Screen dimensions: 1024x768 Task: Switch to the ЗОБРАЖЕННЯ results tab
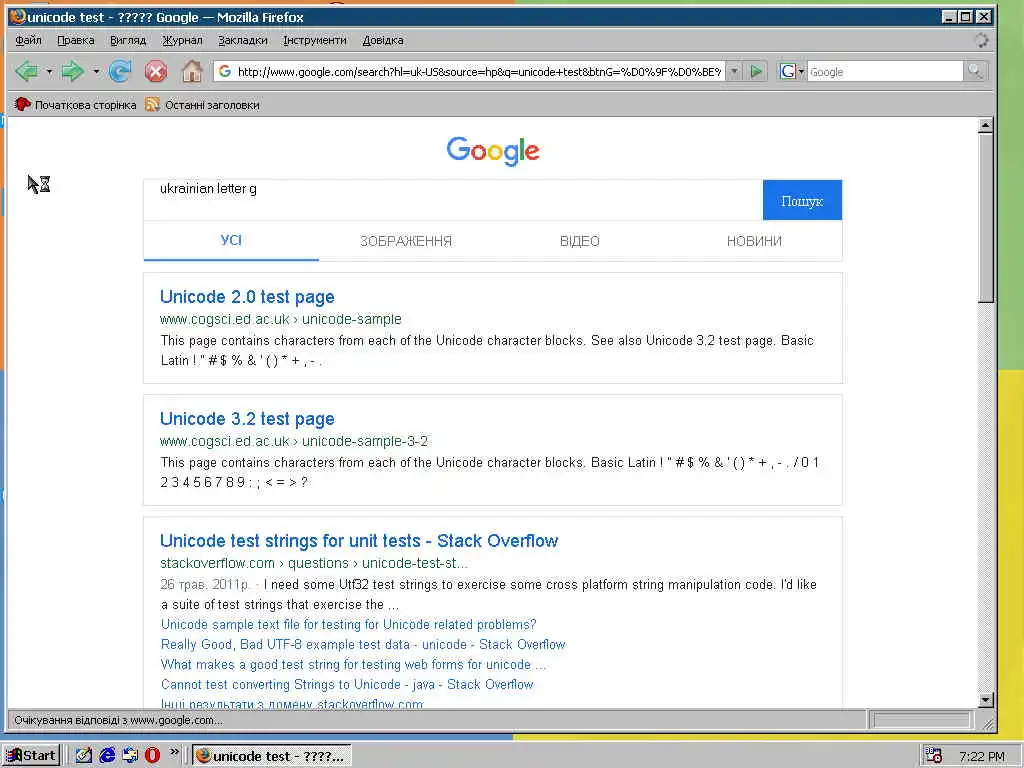(x=406, y=241)
